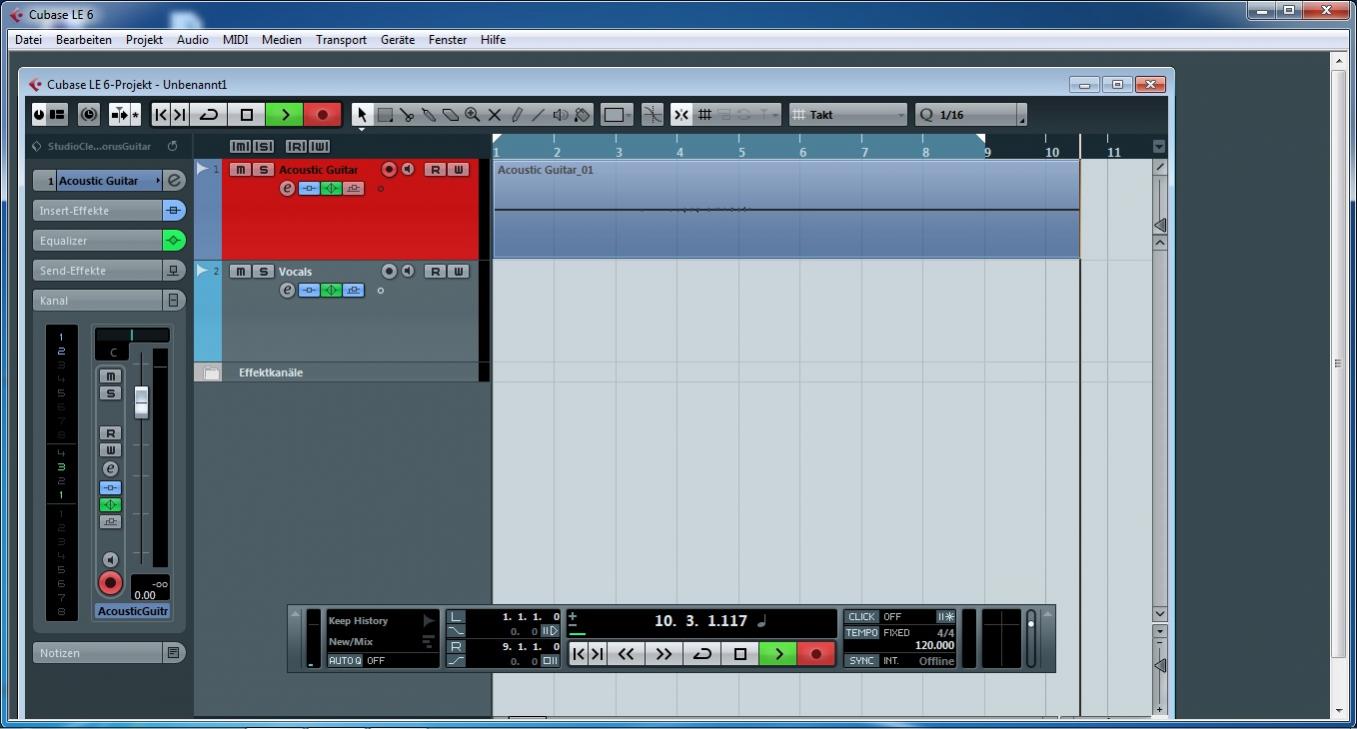This screenshot has width=1357, height=729.
Task: Solo the Acoustic Guitar track
Action: pyautogui.click(x=263, y=170)
